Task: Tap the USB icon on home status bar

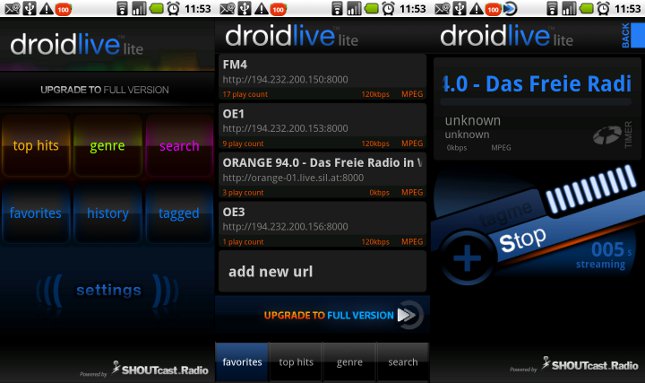Action: (29, 9)
